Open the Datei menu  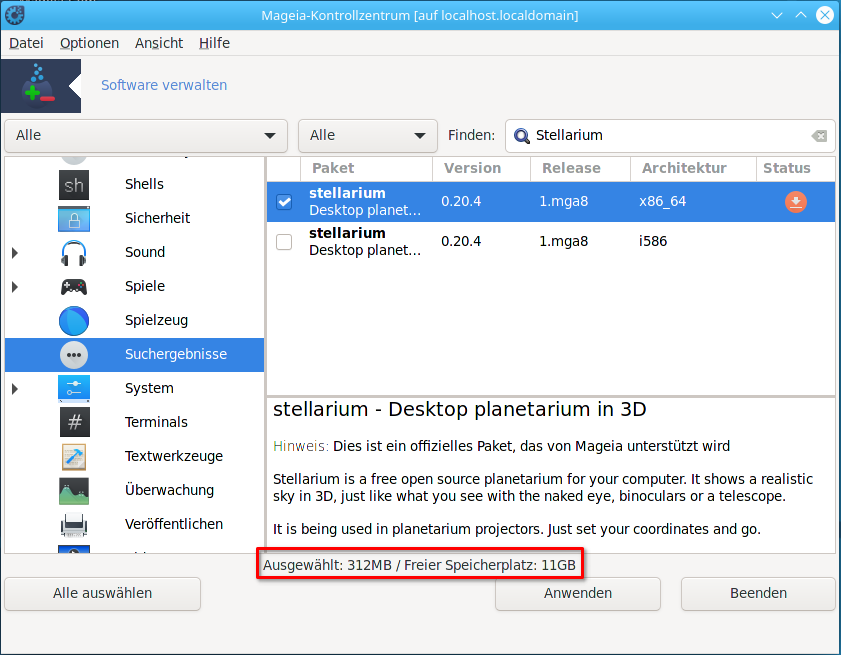[x=26, y=43]
